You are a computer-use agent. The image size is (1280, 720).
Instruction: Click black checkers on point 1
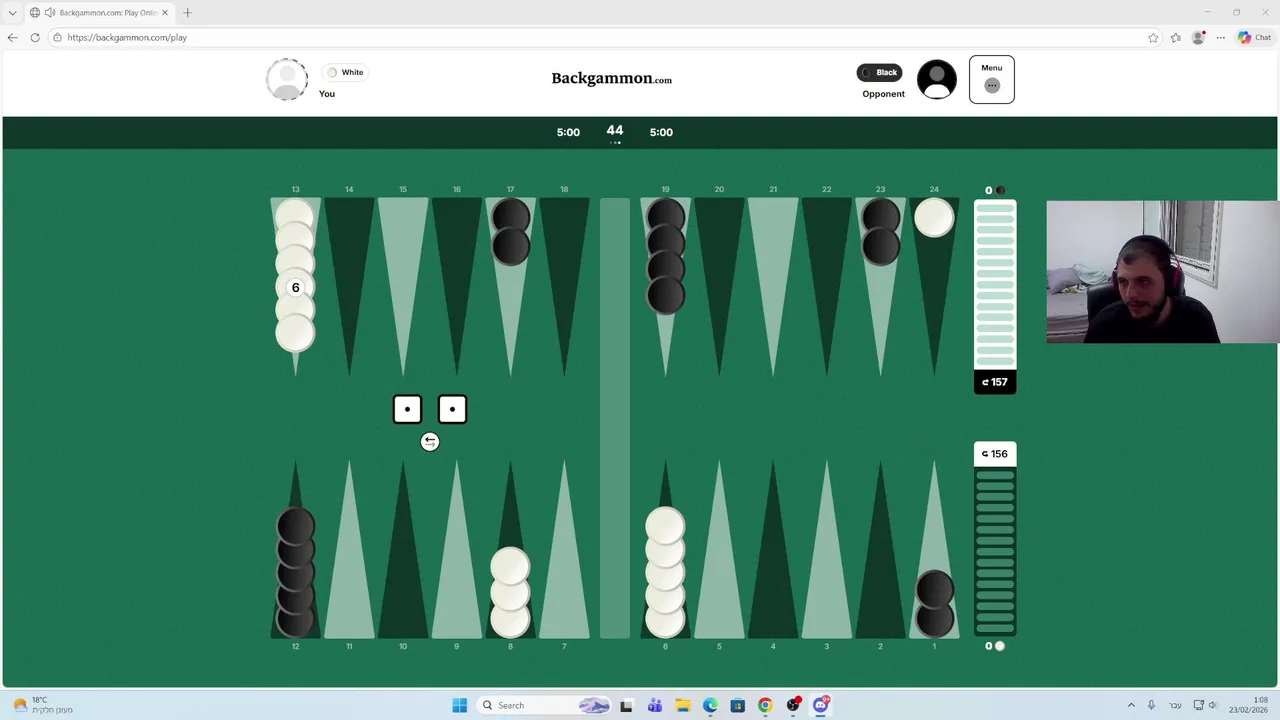coord(934,604)
